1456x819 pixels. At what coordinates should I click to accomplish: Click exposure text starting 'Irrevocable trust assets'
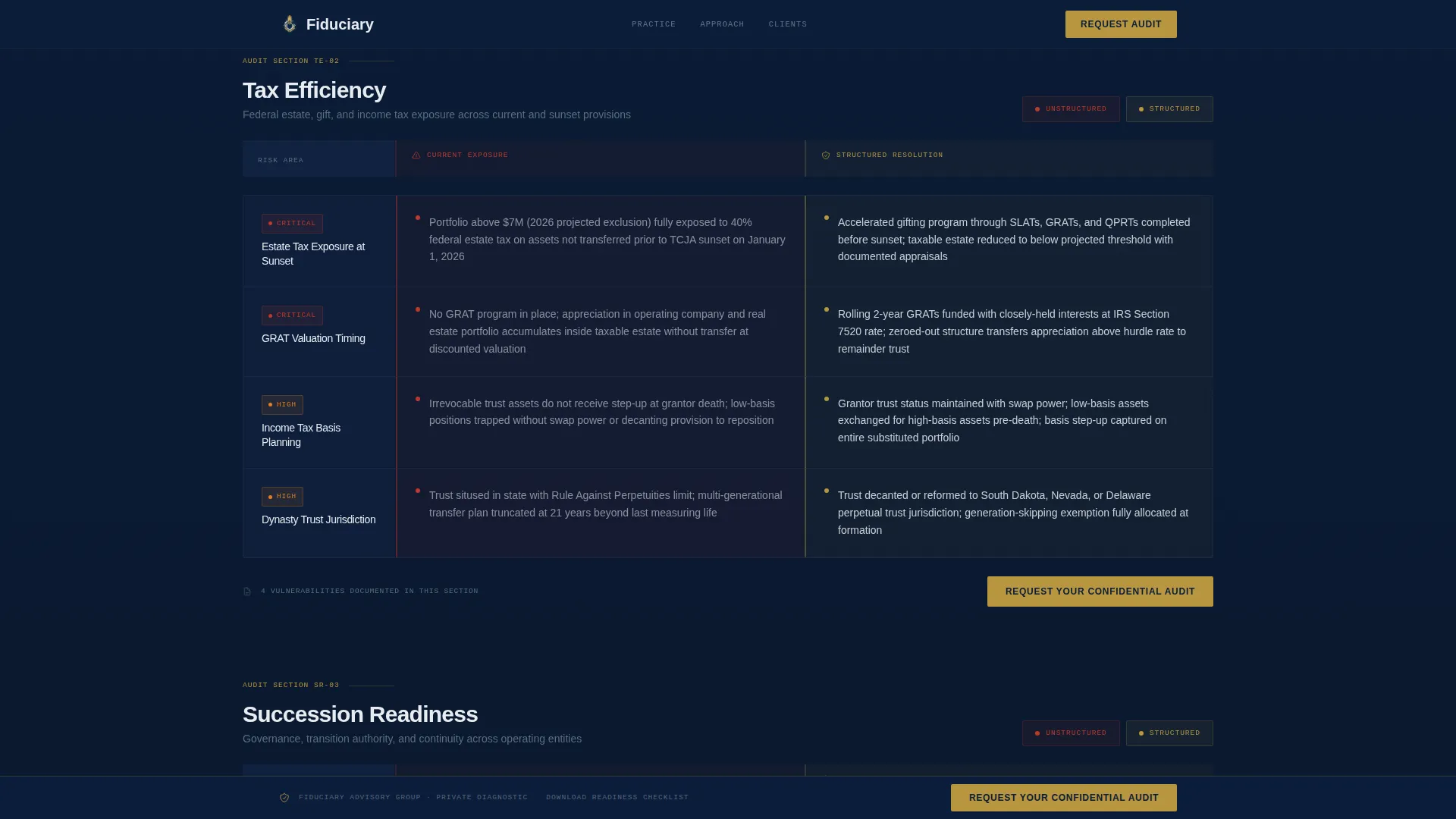602,412
